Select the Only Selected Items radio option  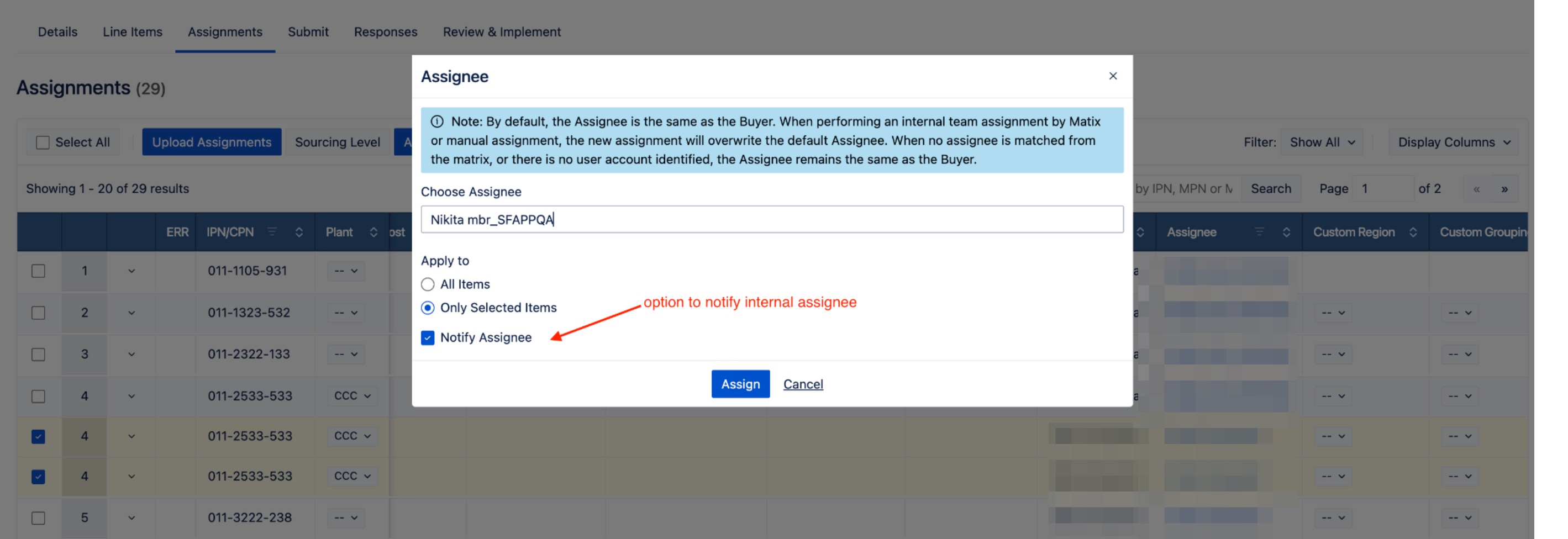428,308
